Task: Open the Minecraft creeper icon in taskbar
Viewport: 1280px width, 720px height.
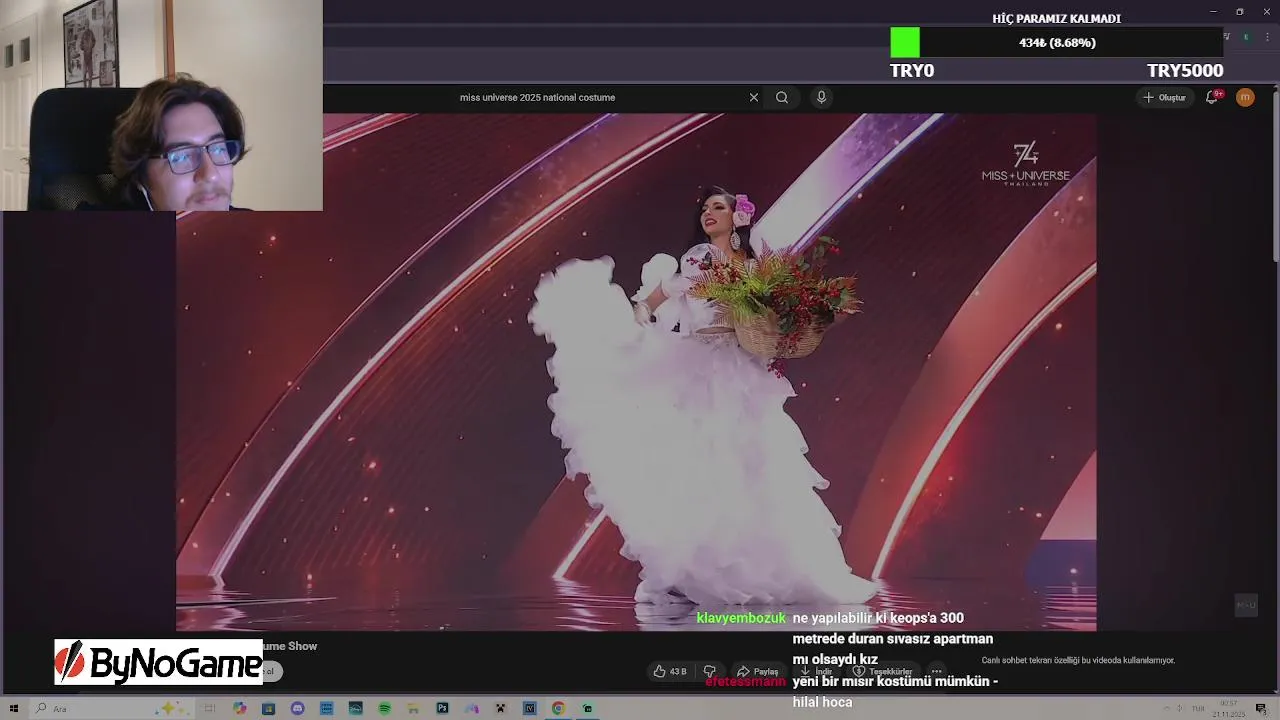Action: [x=500, y=708]
